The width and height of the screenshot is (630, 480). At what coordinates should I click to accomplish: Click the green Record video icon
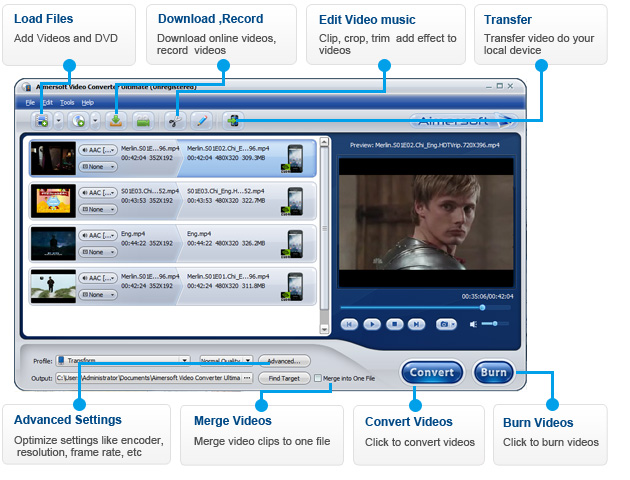(143, 121)
